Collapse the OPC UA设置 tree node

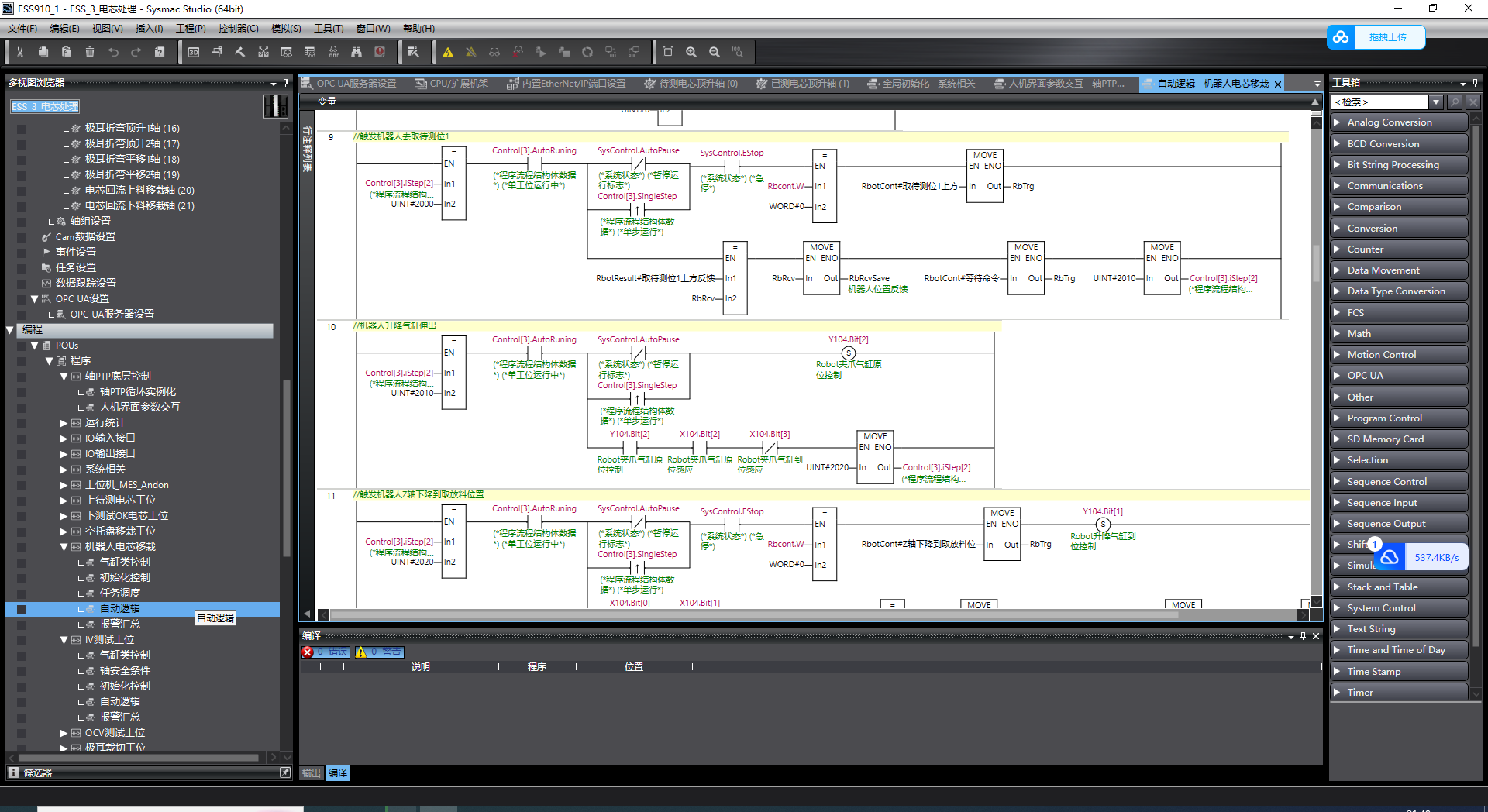[35, 299]
